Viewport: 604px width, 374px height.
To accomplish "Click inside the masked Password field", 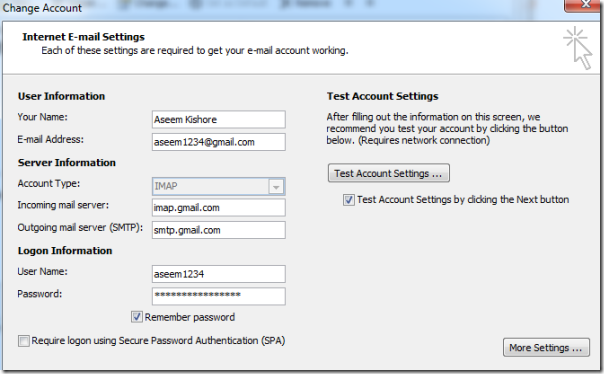I will coord(219,296).
